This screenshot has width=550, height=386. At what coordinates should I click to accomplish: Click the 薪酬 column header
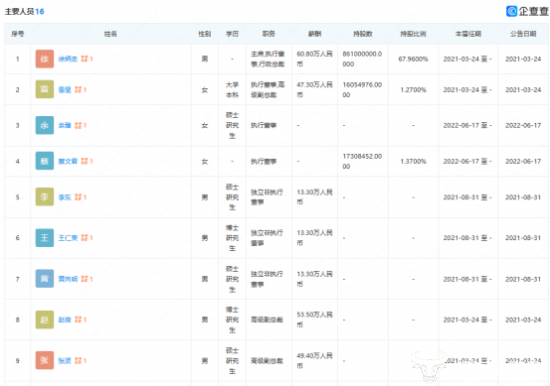tap(315, 34)
